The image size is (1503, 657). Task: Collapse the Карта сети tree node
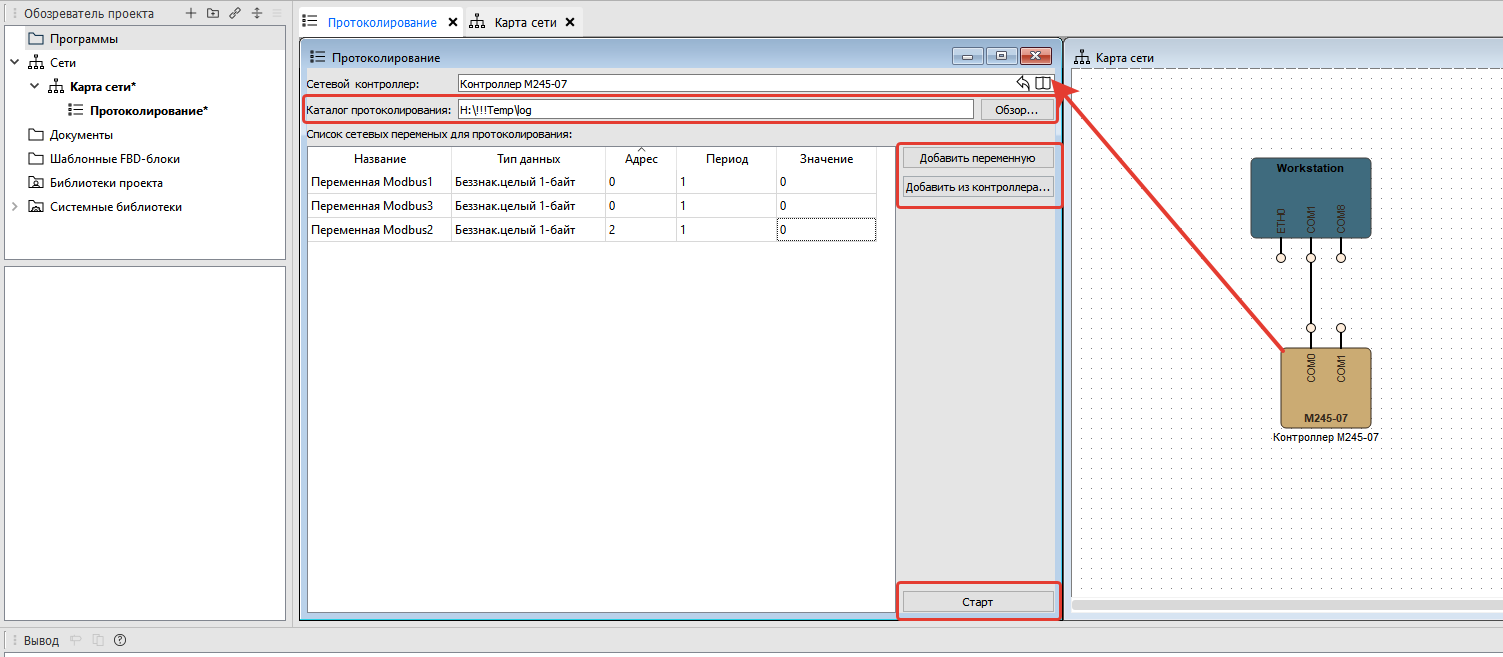tap(35, 87)
